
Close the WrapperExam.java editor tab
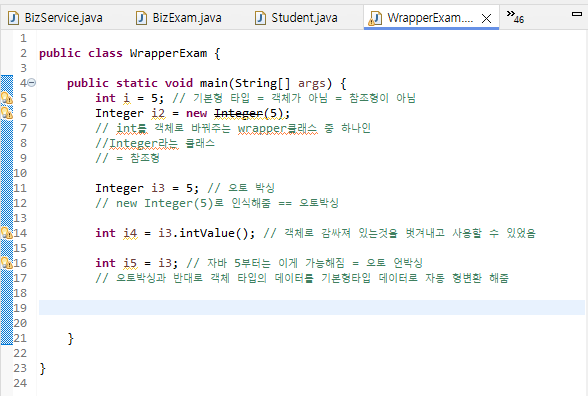(486, 18)
